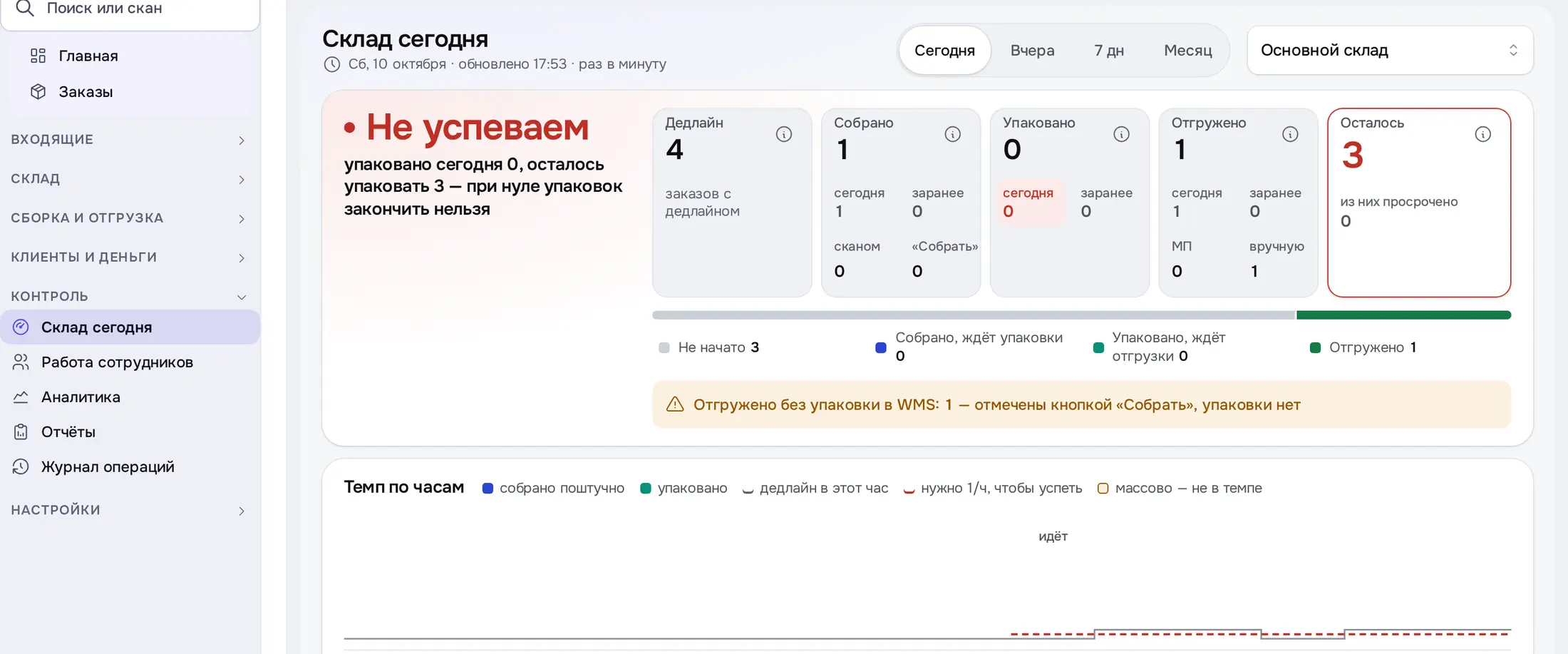The height and width of the screenshot is (654, 1568).
Task: Click the green Отгружено progress bar segment
Action: click(x=1403, y=315)
